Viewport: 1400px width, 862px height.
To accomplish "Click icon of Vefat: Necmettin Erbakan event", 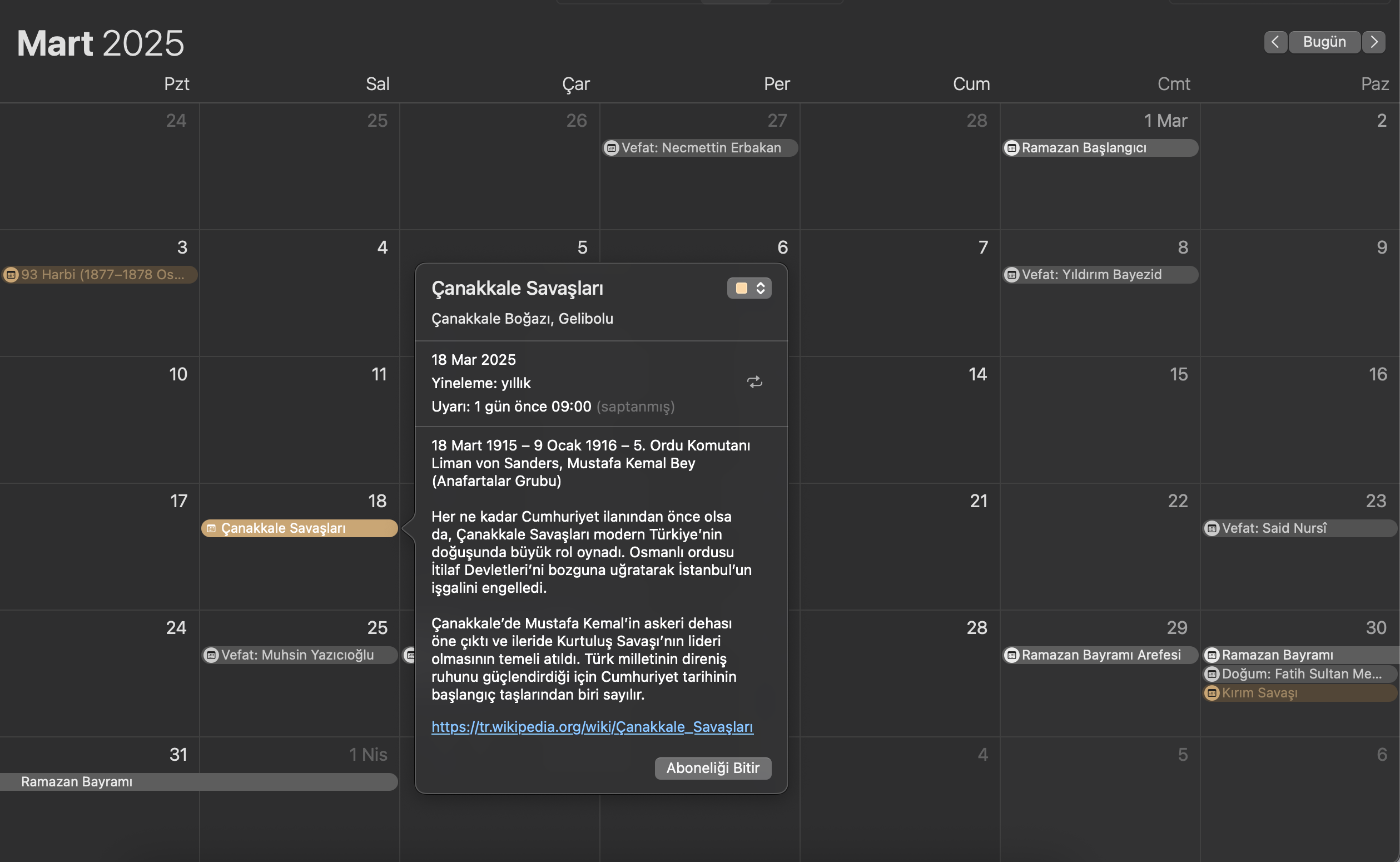I will pyautogui.click(x=612, y=148).
